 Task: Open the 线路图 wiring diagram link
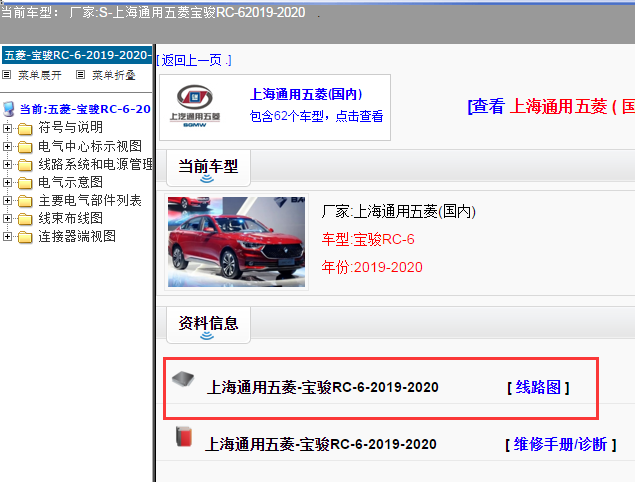pos(538,388)
